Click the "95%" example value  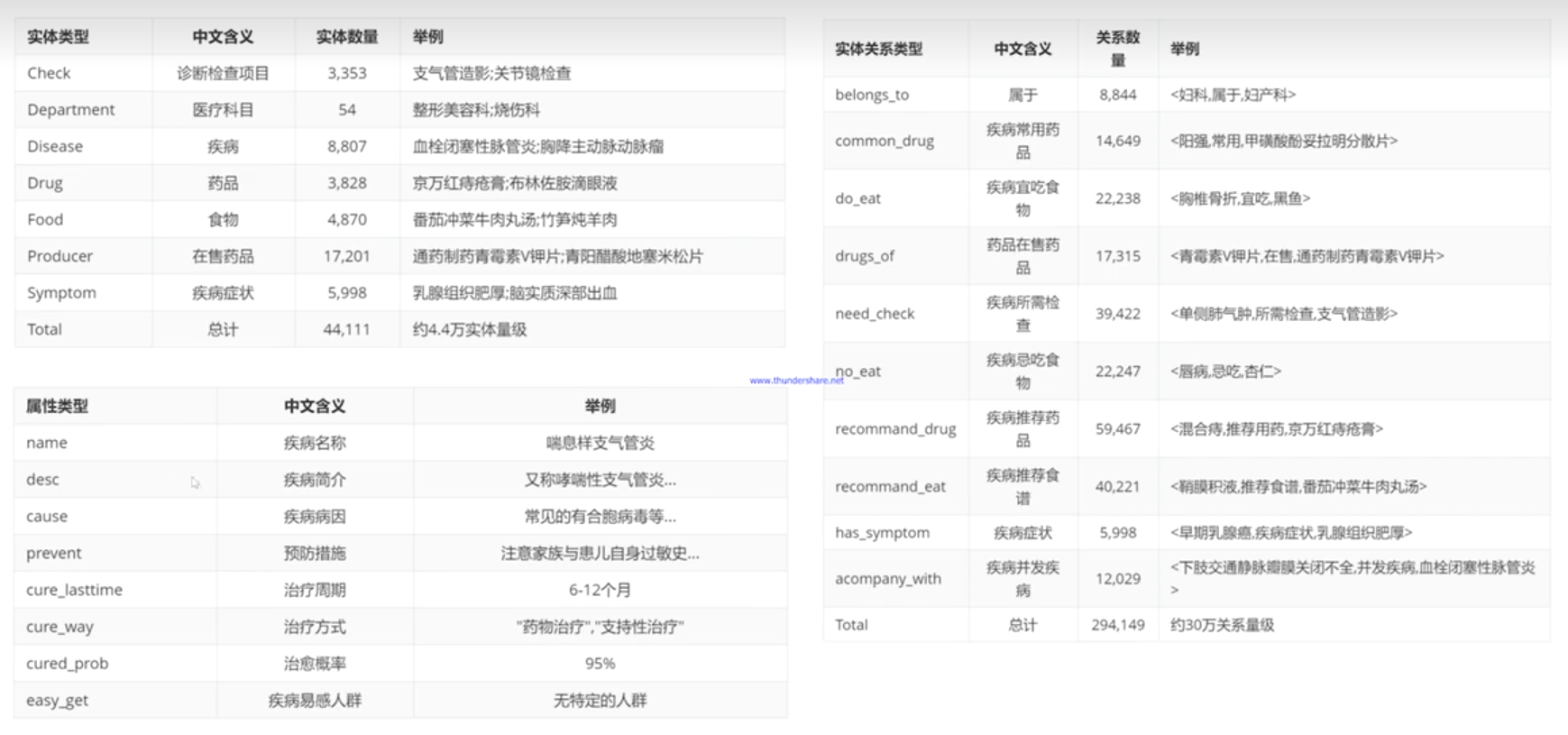(x=600, y=663)
